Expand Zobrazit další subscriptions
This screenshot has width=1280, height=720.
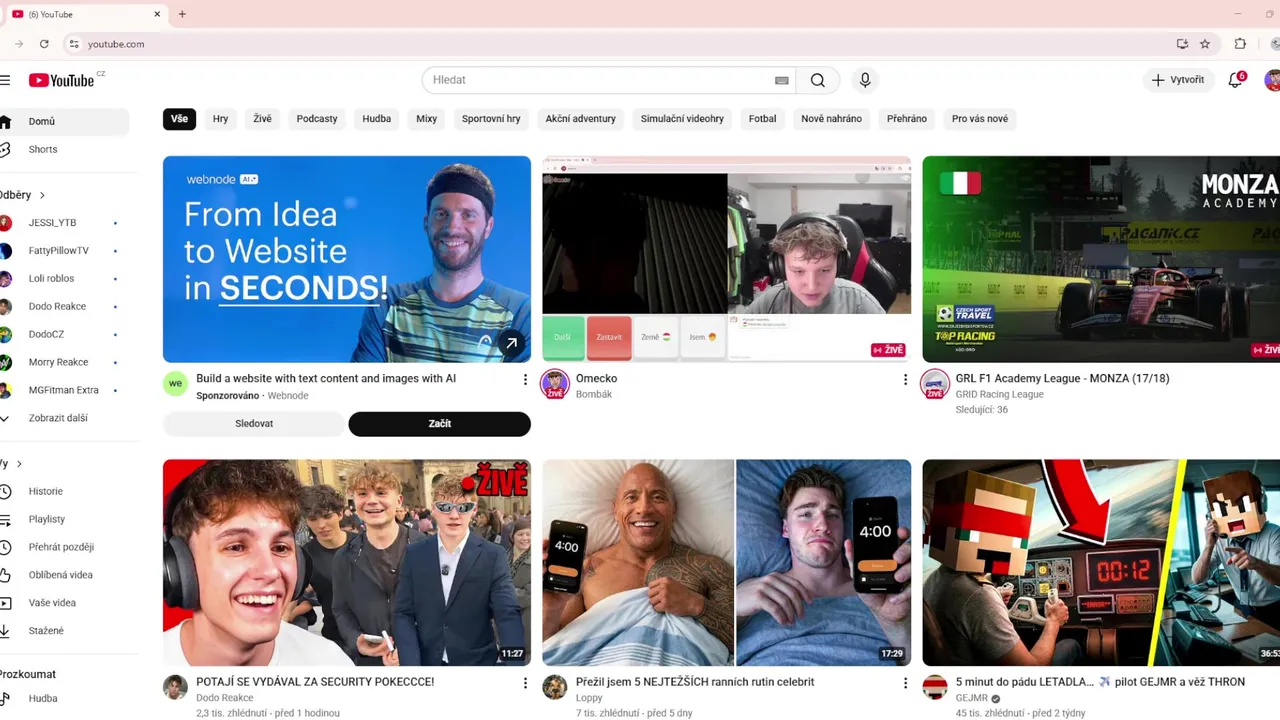pyautogui.click(x=60, y=418)
